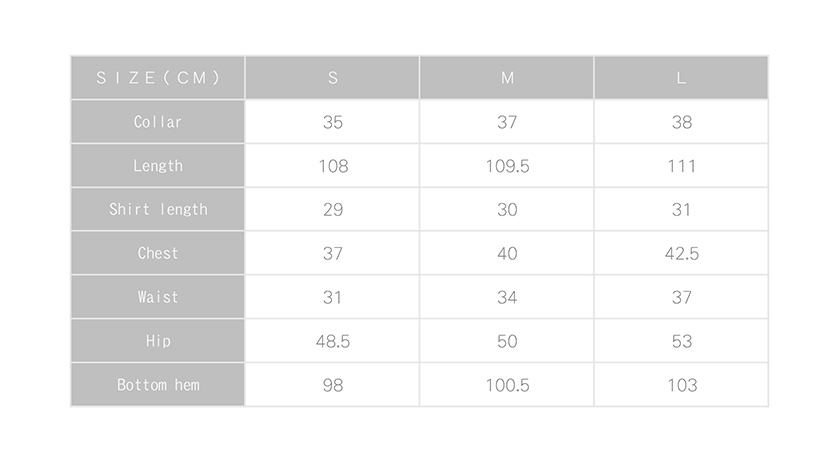Click the 48.5 Hip value for S
The height and width of the screenshot is (459, 840).
coord(333,341)
